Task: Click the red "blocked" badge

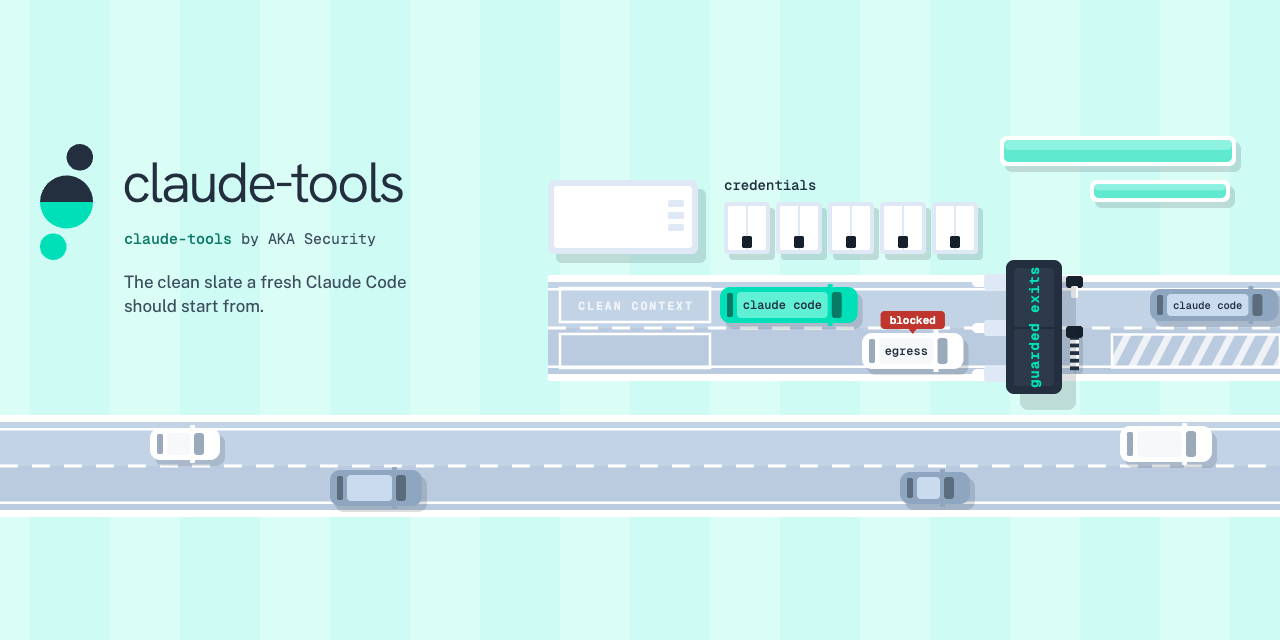Action: [x=912, y=320]
